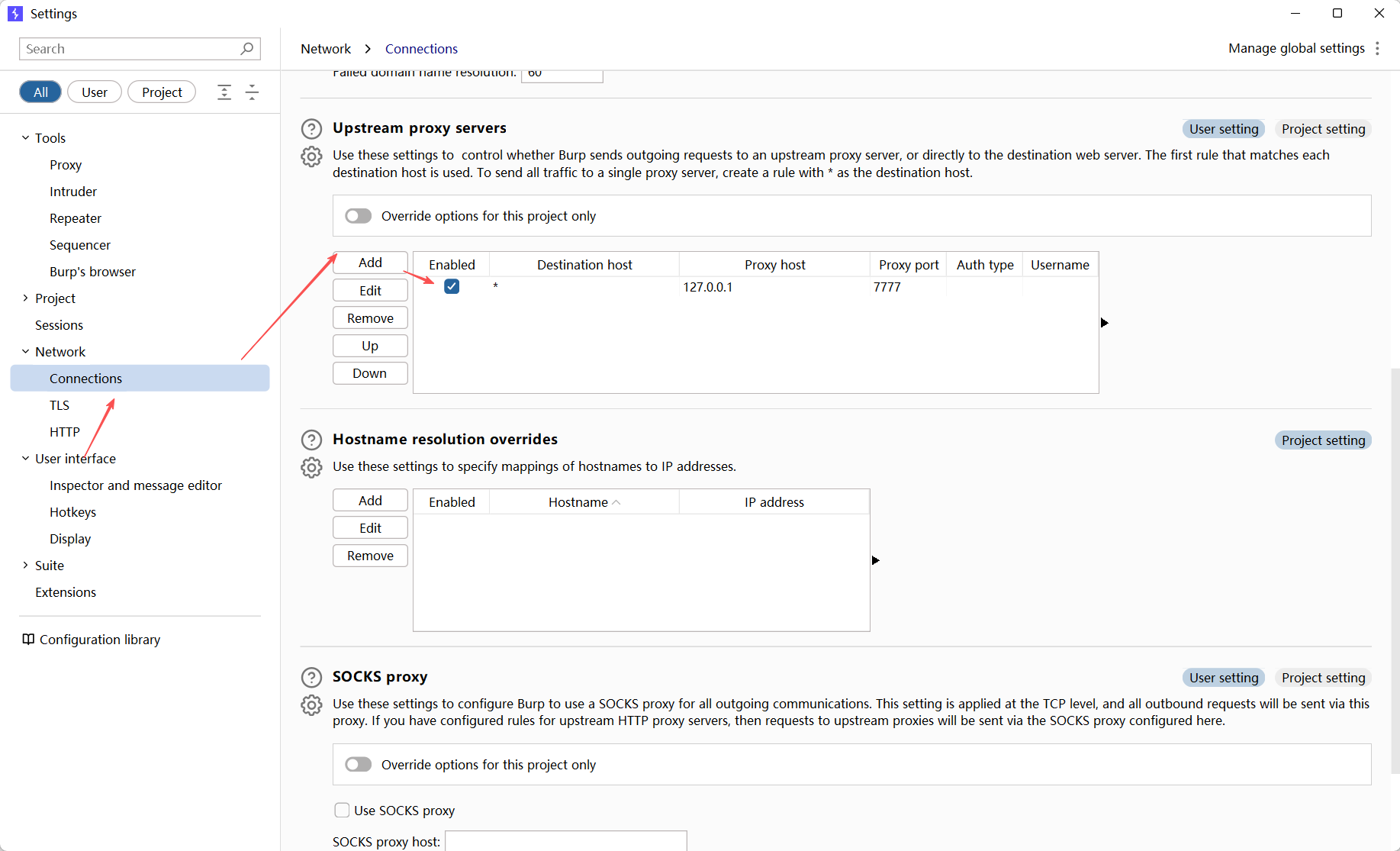Open the Extensions settings page
The height and width of the screenshot is (851, 1400).
[66, 592]
